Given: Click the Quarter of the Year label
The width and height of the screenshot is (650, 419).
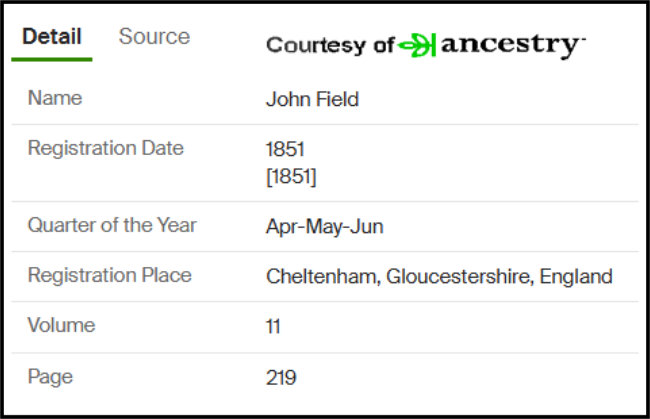Looking at the screenshot, I should pos(112,225).
